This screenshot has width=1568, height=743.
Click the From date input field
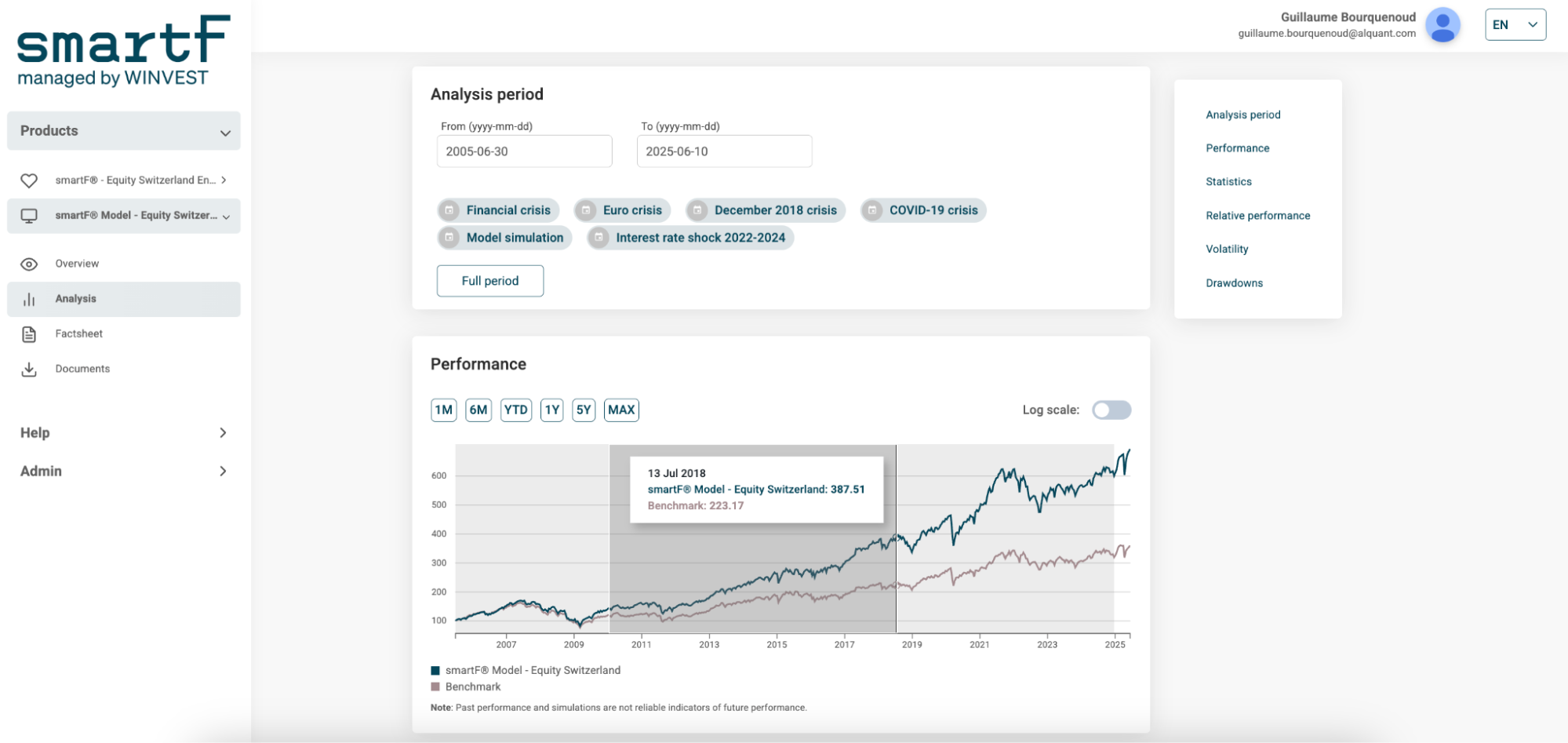coord(525,151)
